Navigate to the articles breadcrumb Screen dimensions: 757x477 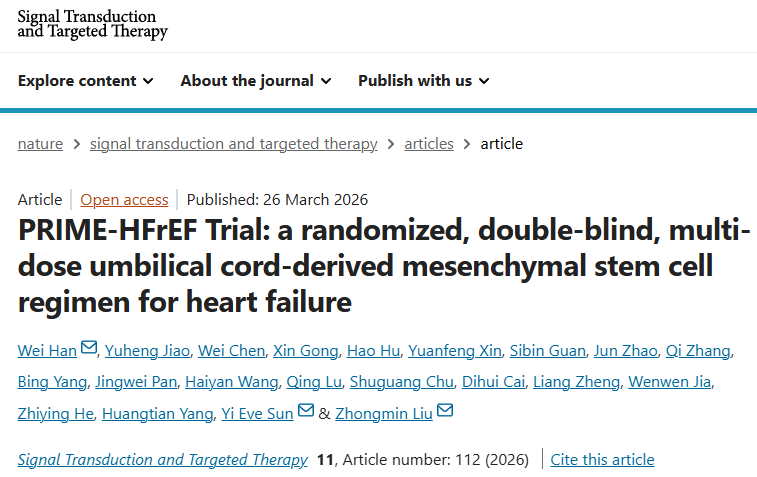point(429,143)
